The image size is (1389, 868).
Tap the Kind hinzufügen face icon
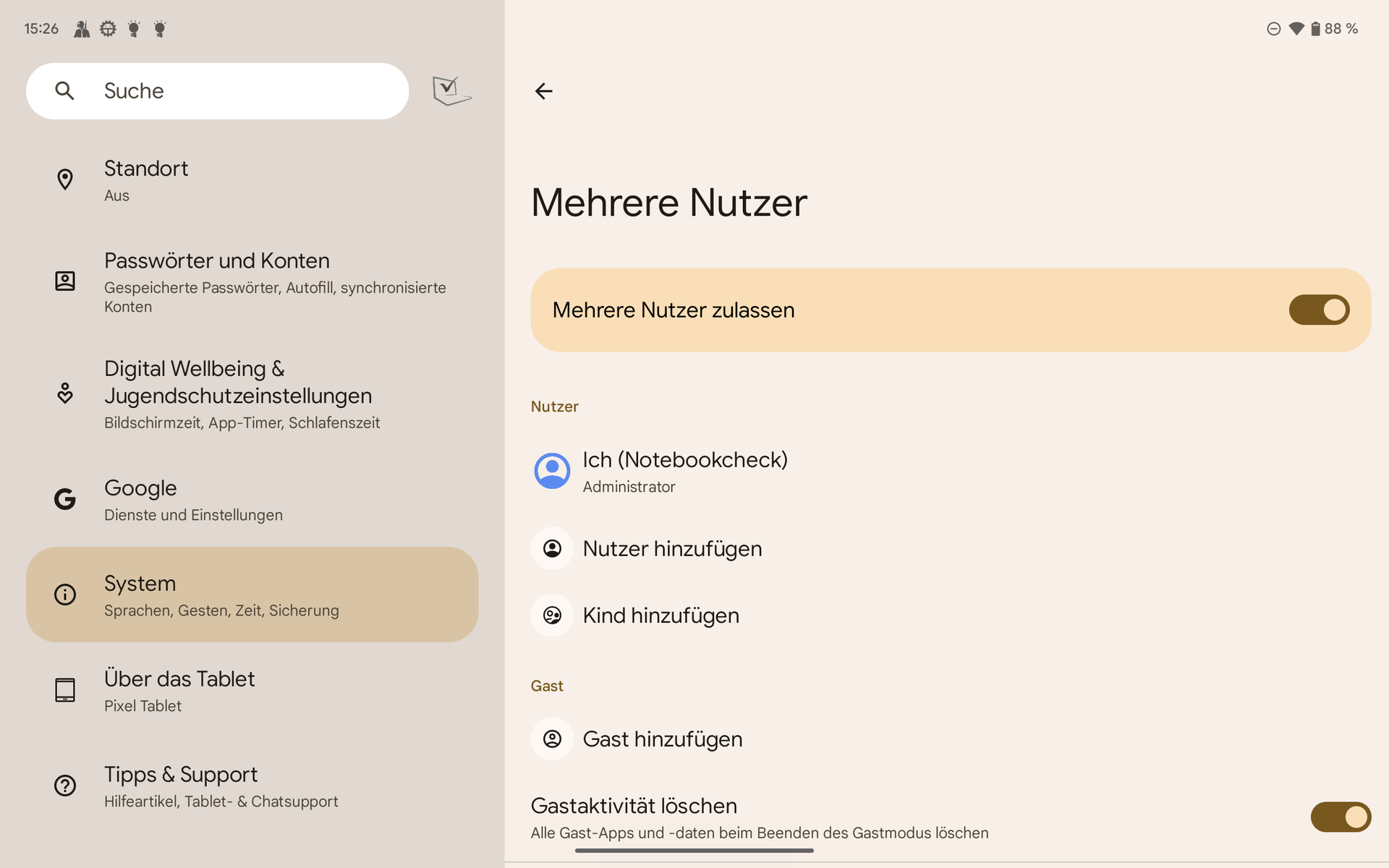coord(552,616)
